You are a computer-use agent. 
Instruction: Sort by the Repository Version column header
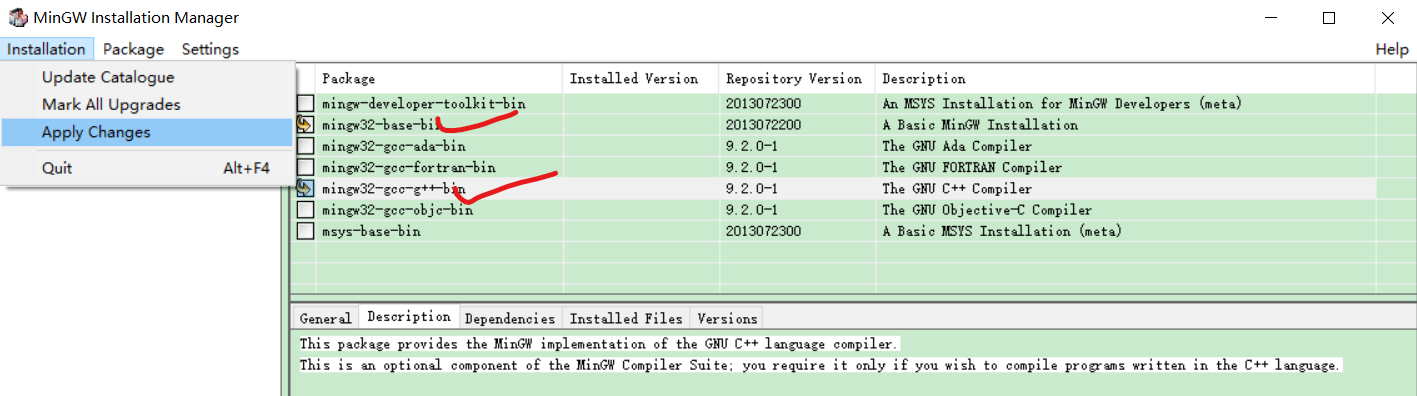tap(797, 78)
